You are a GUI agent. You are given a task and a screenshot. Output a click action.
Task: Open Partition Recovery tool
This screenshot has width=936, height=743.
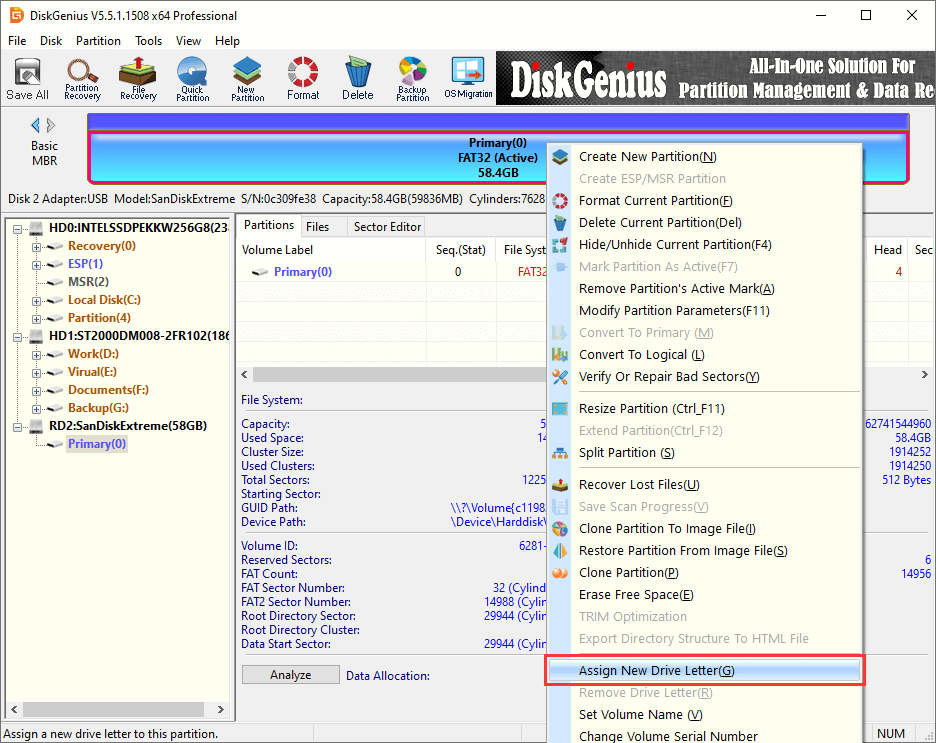(82, 78)
